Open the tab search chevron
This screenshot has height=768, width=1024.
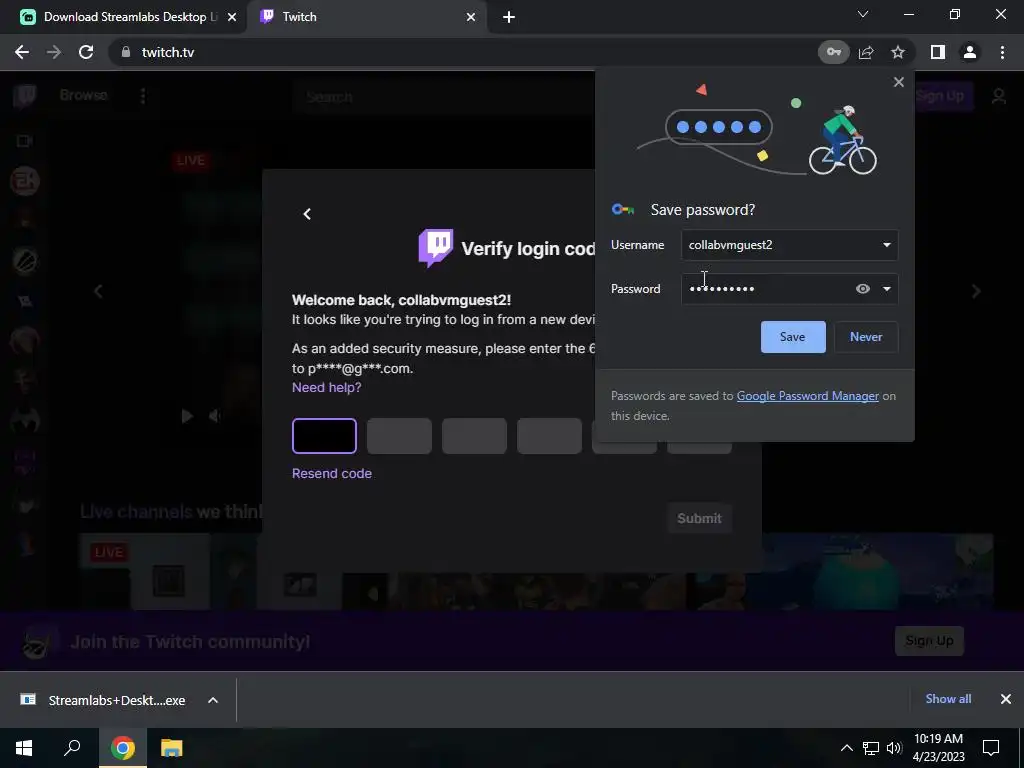pos(863,14)
